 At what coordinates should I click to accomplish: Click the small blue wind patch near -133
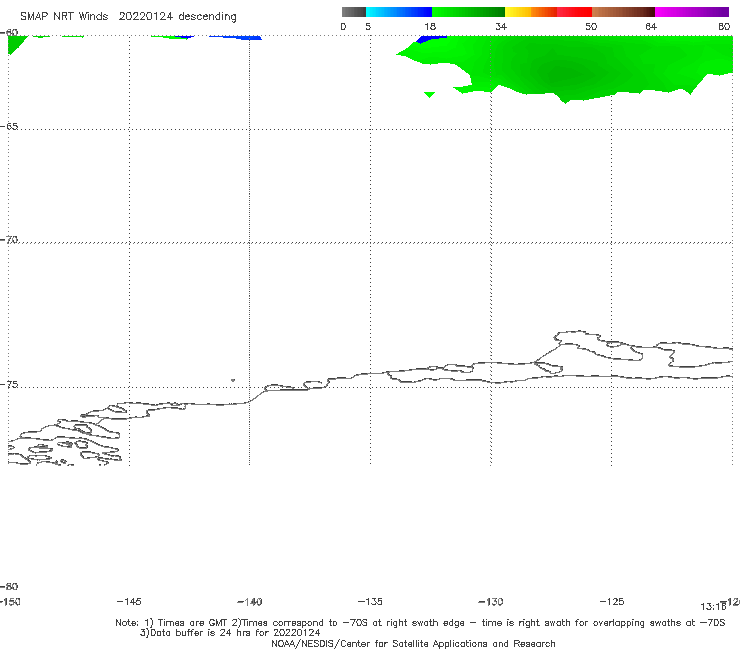tap(431, 39)
